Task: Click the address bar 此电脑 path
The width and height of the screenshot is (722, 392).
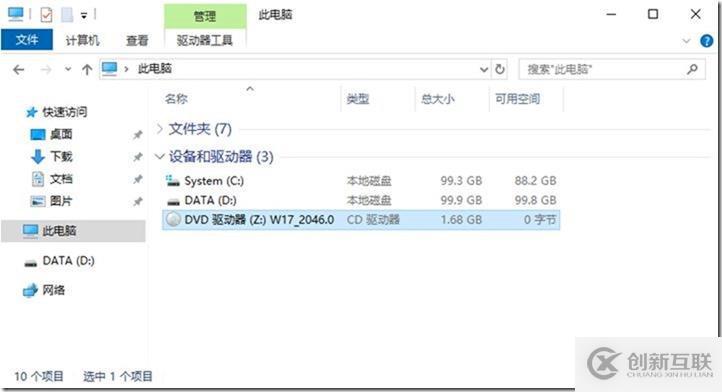Action: [x=155, y=69]
